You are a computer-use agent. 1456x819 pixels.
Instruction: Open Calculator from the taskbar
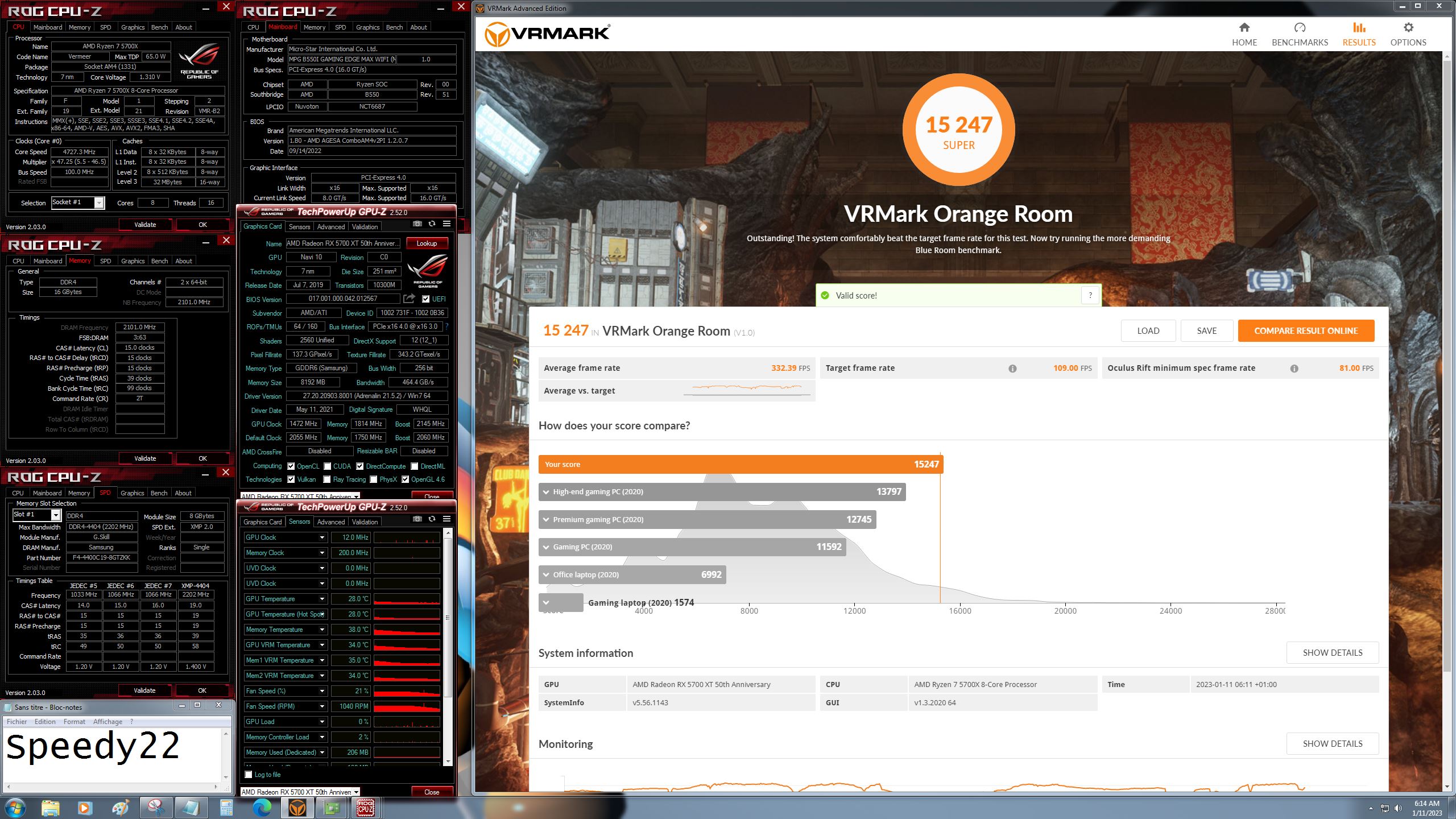[226, 807]
